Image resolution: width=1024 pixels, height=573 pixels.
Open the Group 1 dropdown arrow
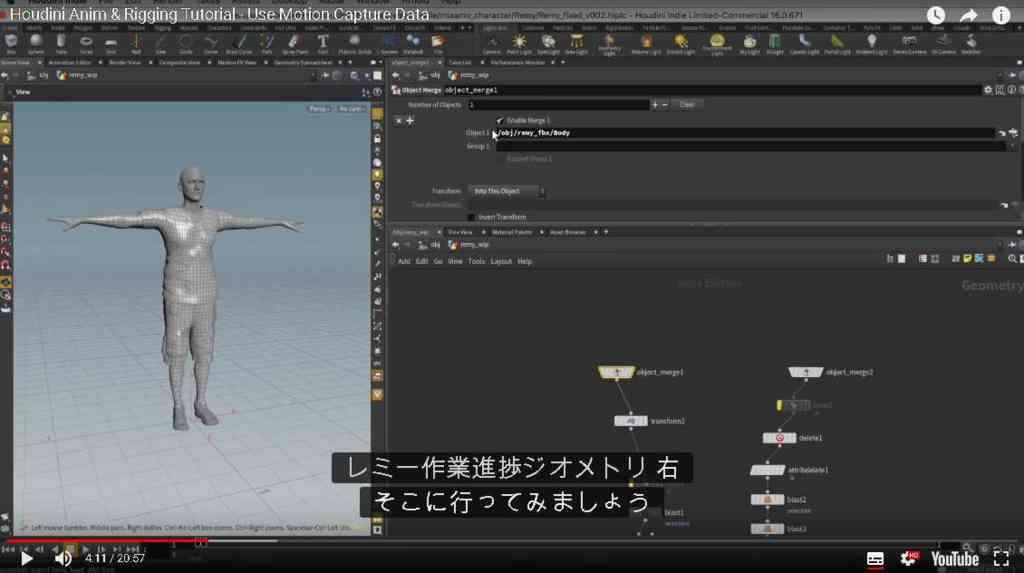[x=1012, y=146]
